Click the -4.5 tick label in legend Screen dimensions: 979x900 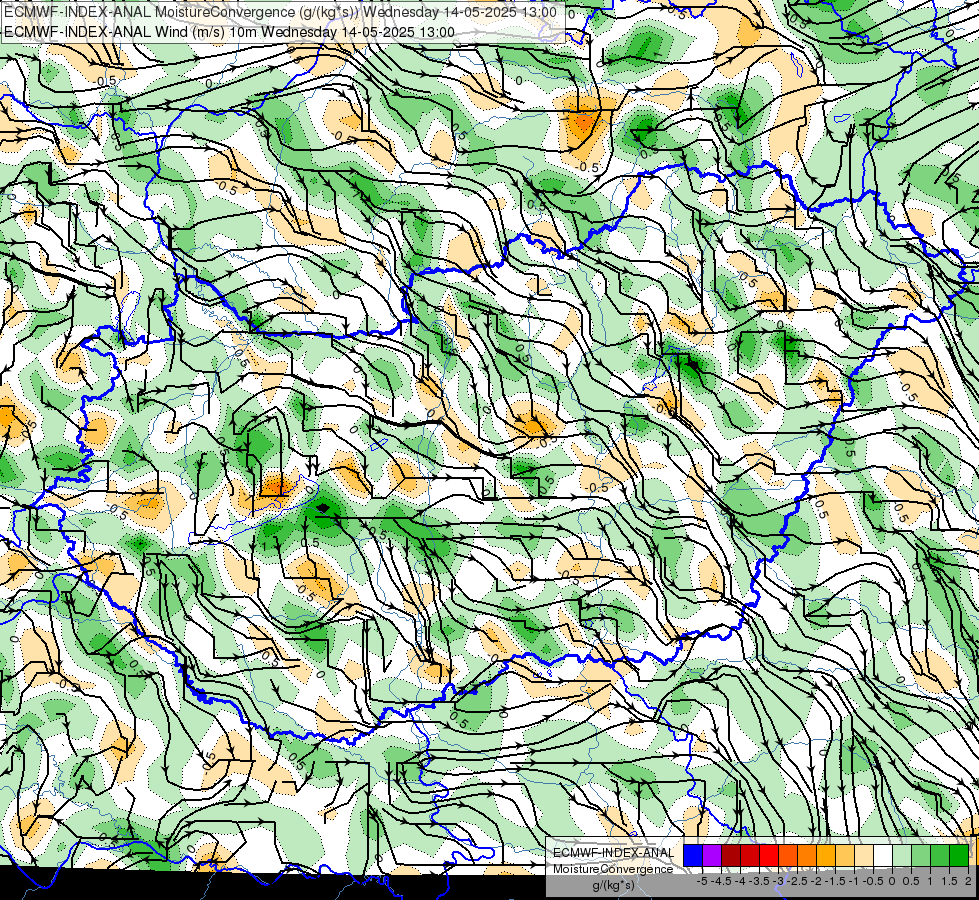(721, 881)
